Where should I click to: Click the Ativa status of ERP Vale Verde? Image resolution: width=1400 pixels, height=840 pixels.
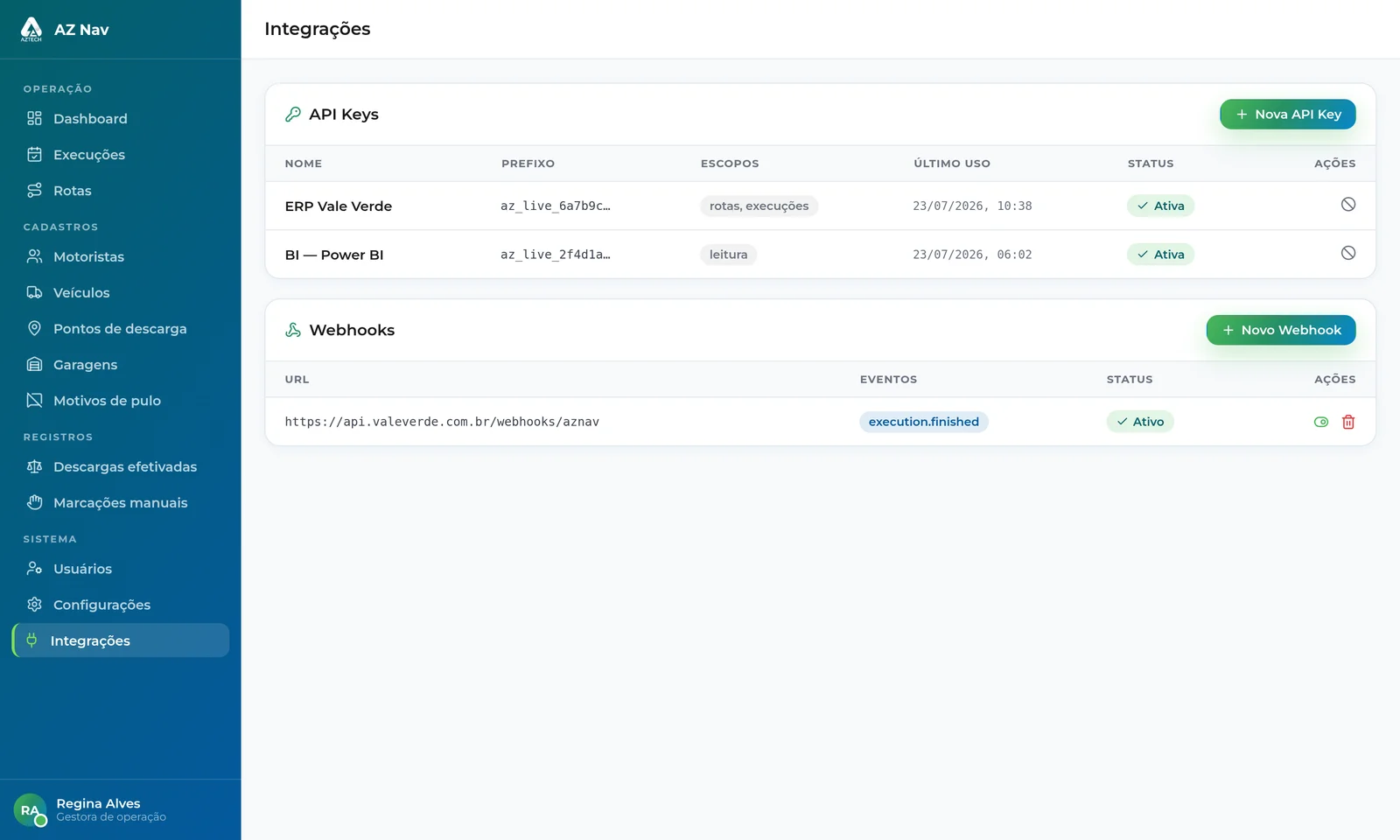[x=1160, y=206]
